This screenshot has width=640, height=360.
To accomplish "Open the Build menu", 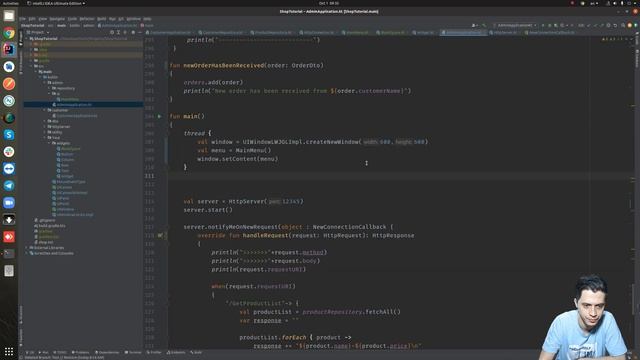I will click(102, 19).
